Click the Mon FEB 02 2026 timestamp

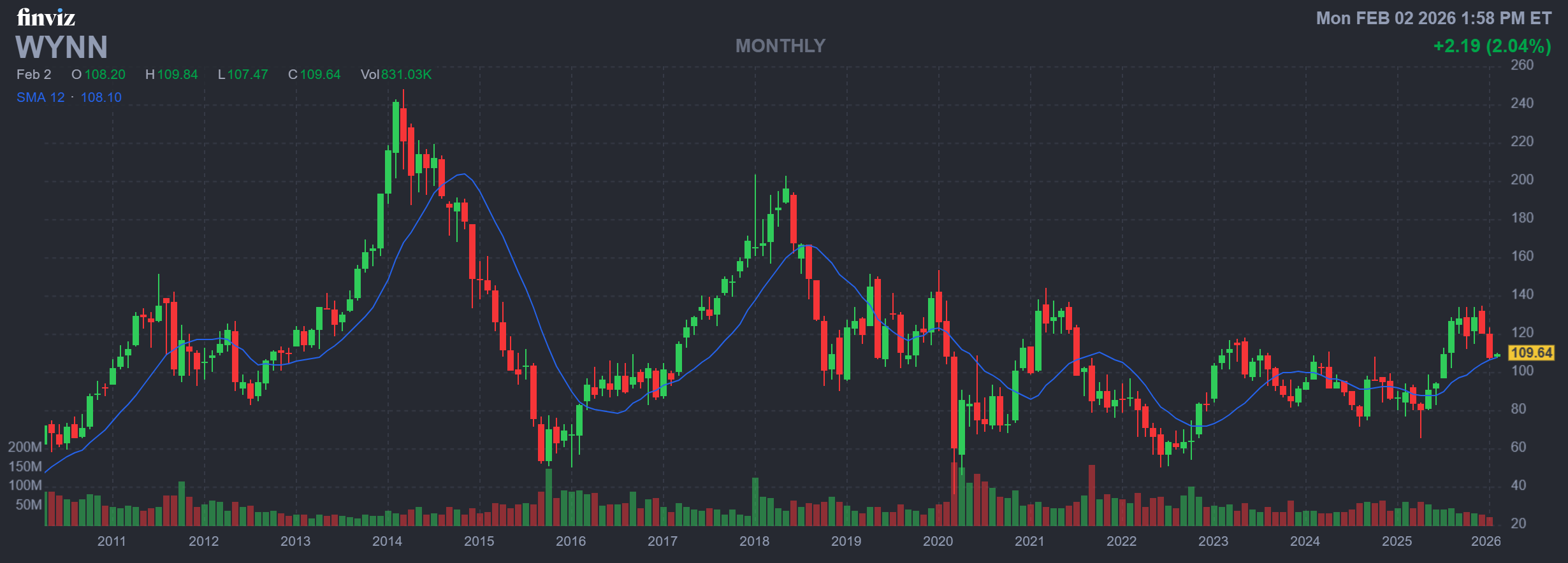(x=1434, y=18)
